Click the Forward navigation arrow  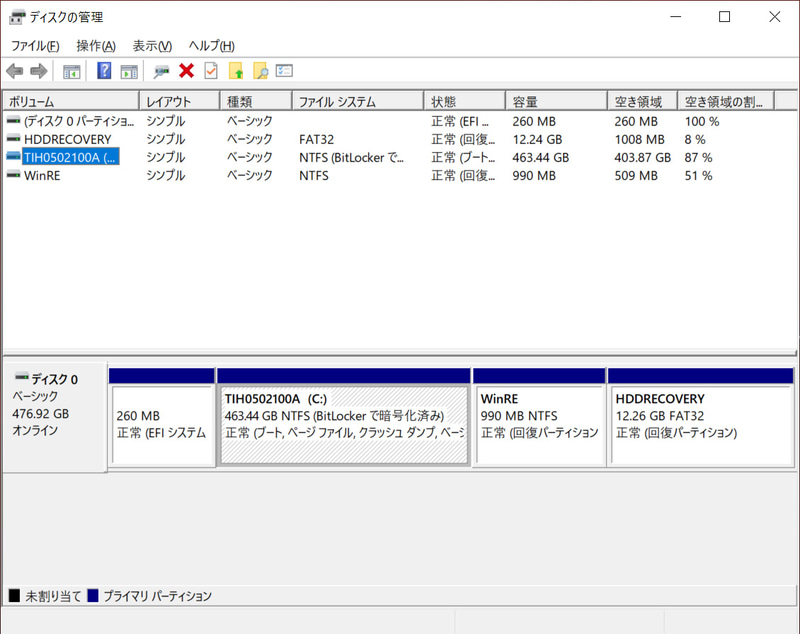click(39, 70)
